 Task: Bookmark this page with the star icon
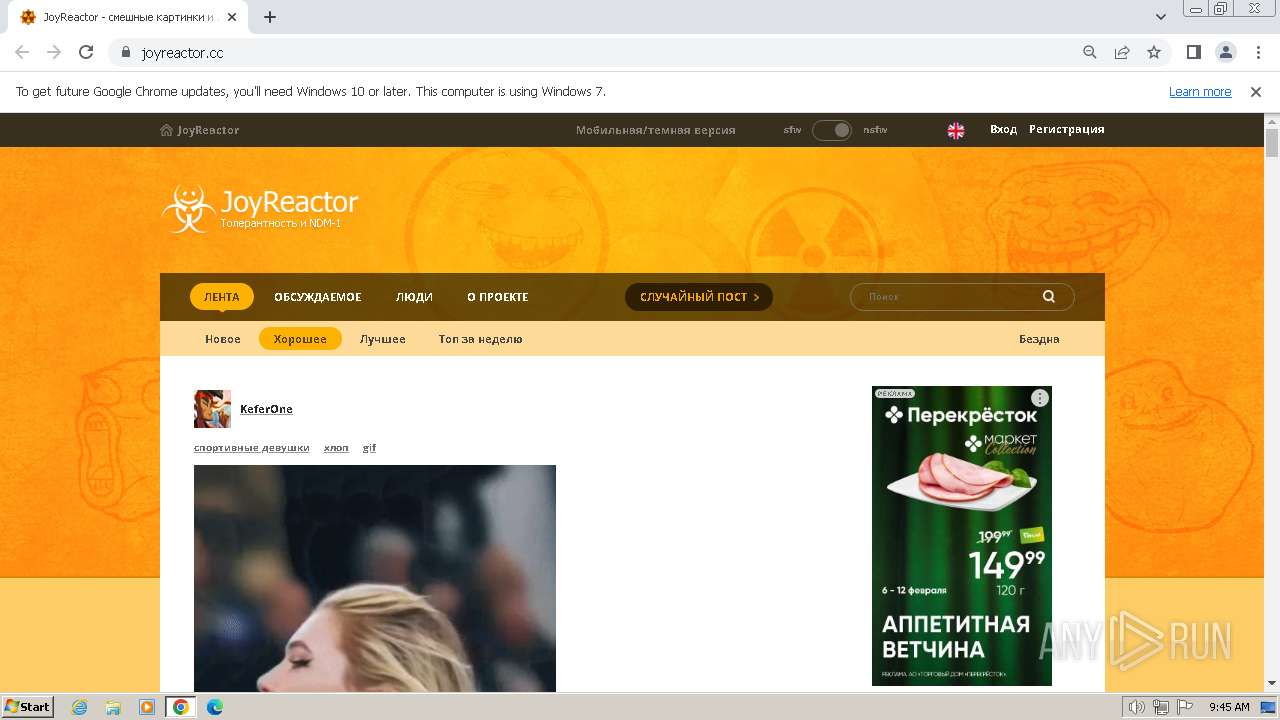1154,52
